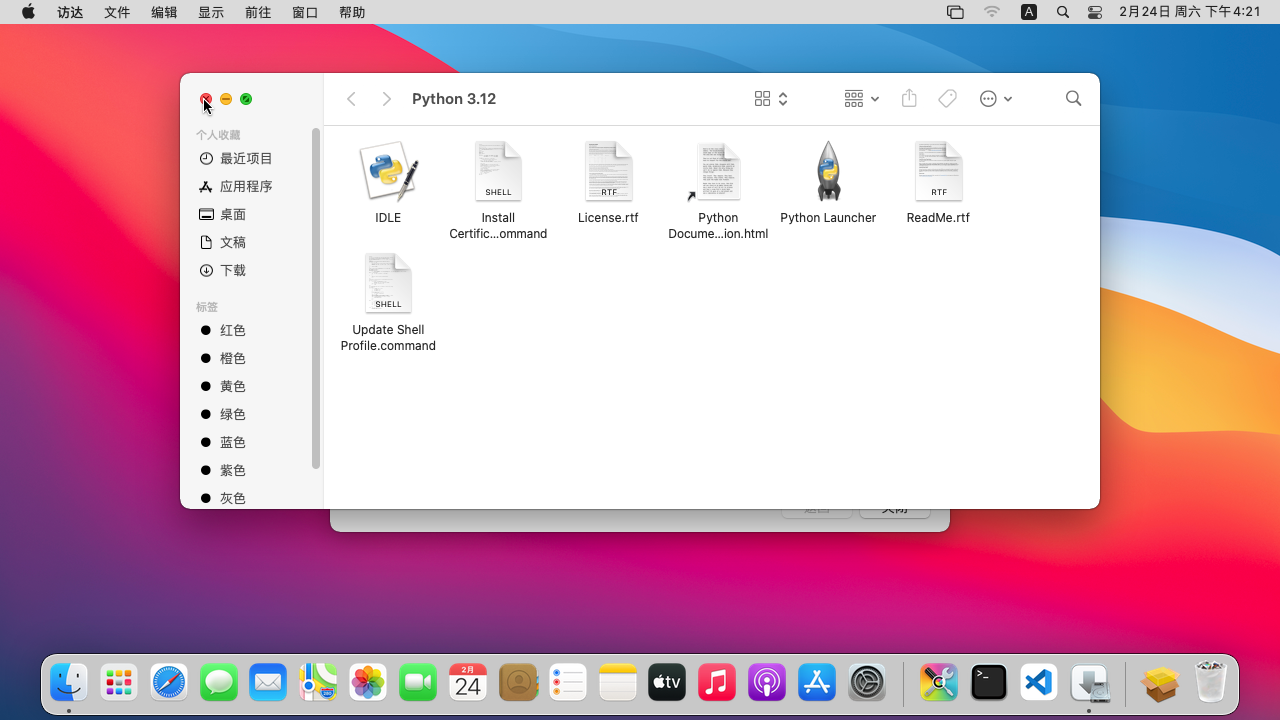Screen dimensions: 1280x720
Task: Select Python Documentation.html shortcut
Action: tap(718, 172)
